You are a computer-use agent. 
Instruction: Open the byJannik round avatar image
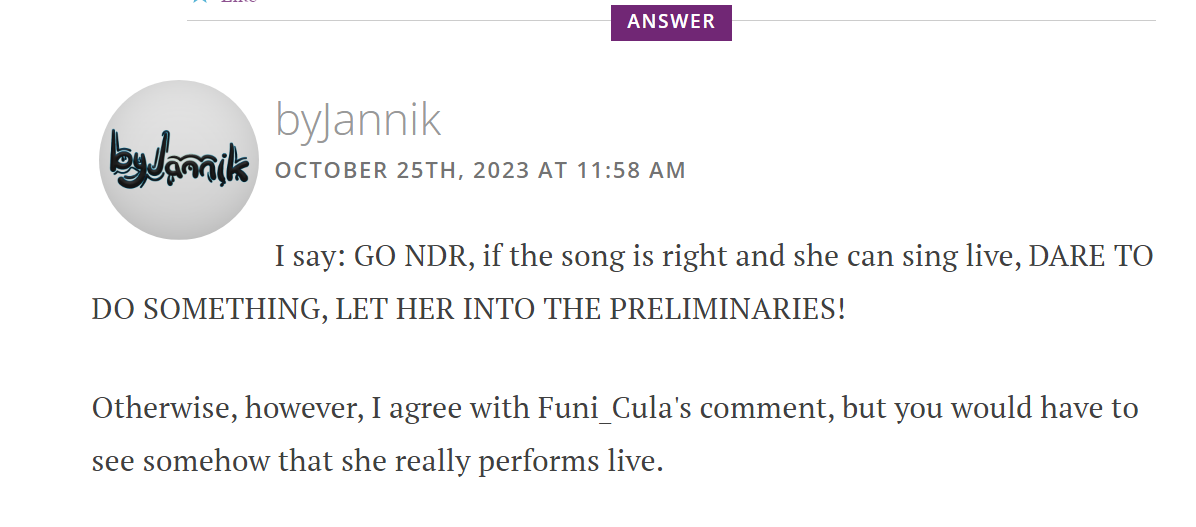178,160
